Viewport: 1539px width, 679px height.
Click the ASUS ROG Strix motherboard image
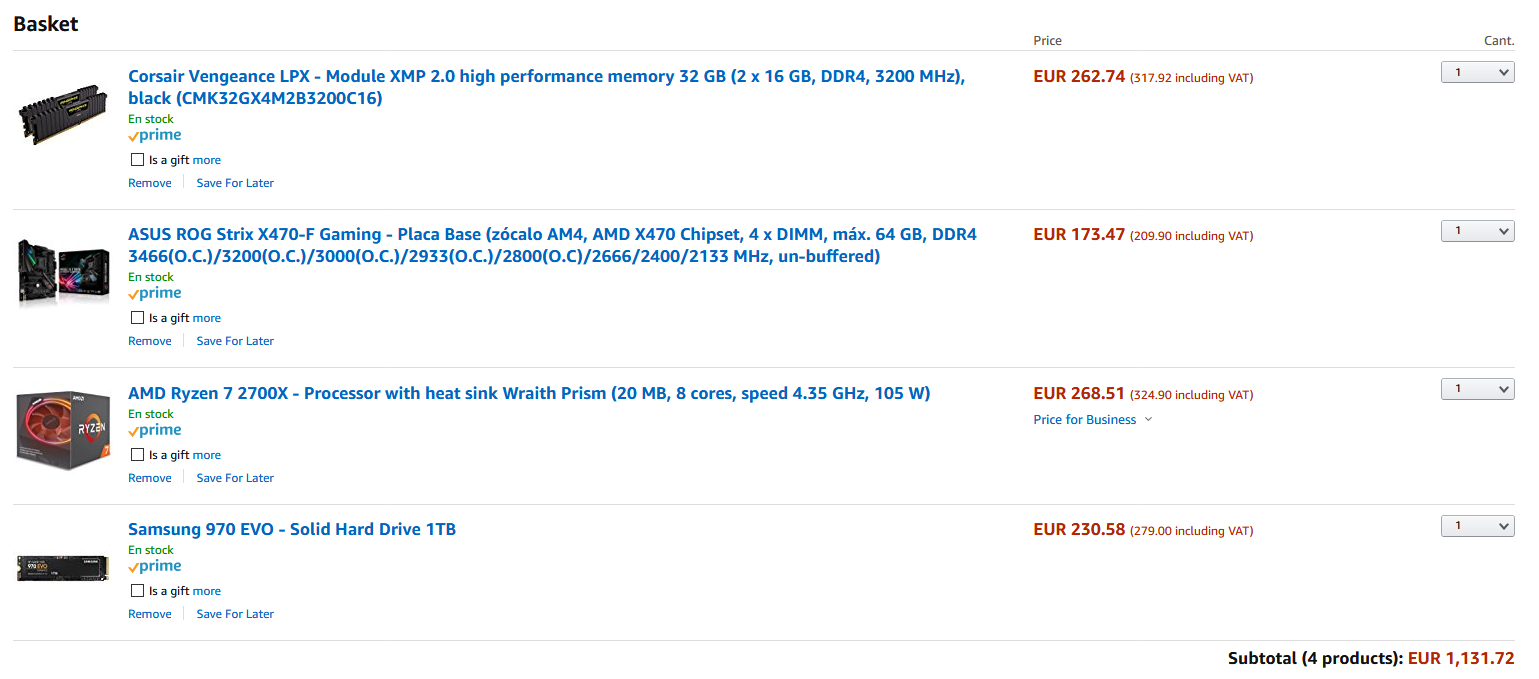[x=63, y=271]
